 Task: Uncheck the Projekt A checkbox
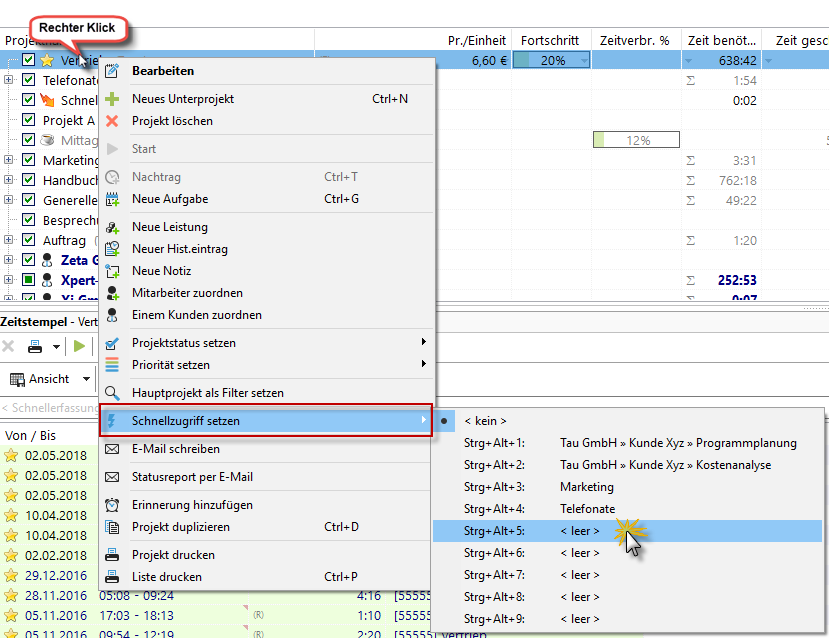click(29, 120)
